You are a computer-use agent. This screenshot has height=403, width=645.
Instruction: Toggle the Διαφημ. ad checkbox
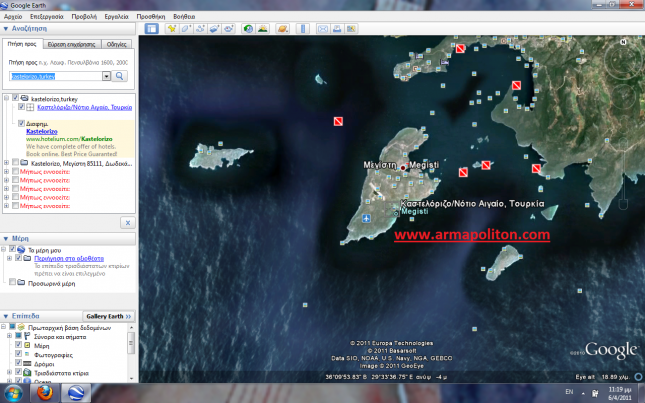point(21,123)
